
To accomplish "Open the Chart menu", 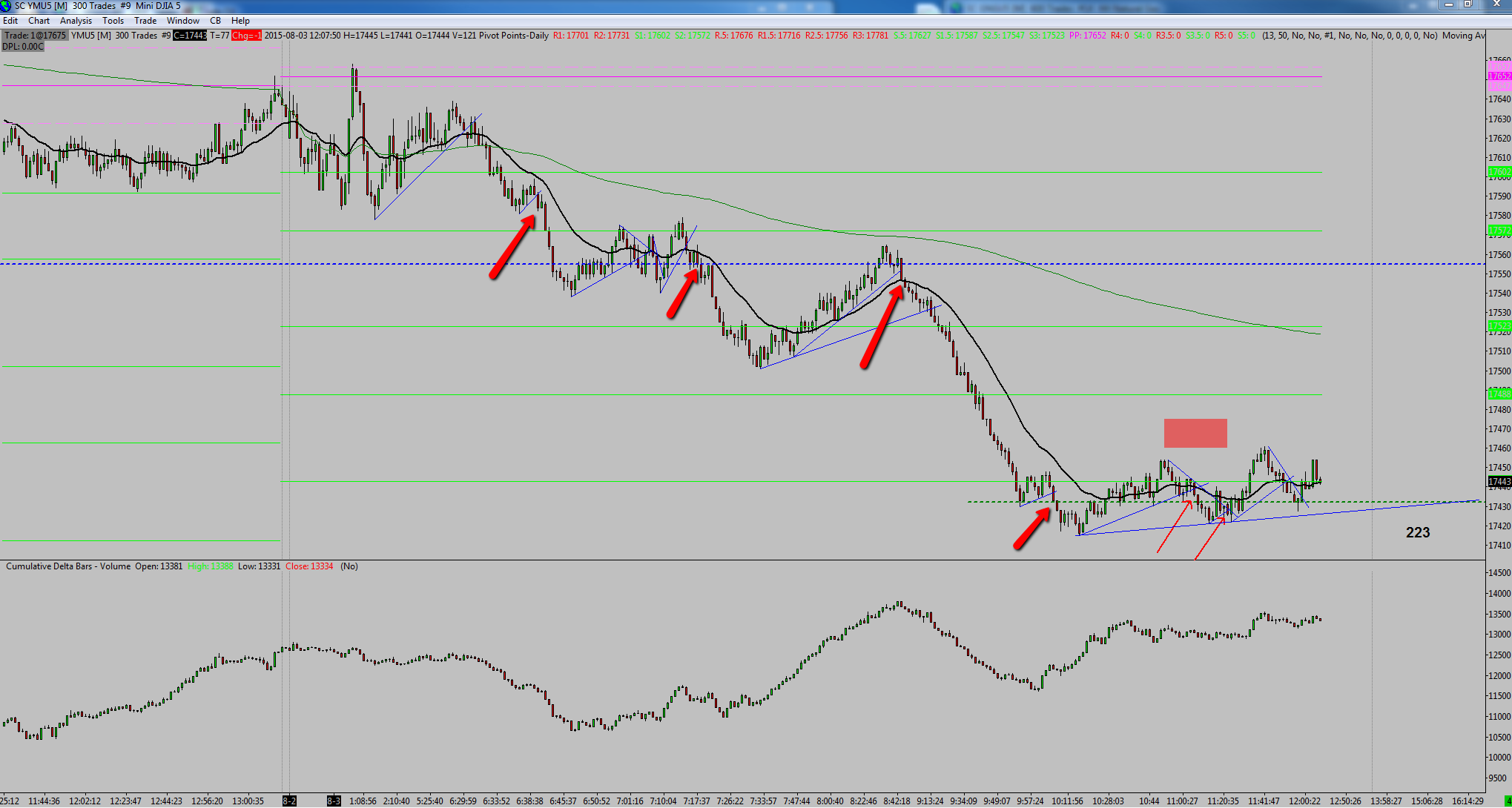I will 39,21.
